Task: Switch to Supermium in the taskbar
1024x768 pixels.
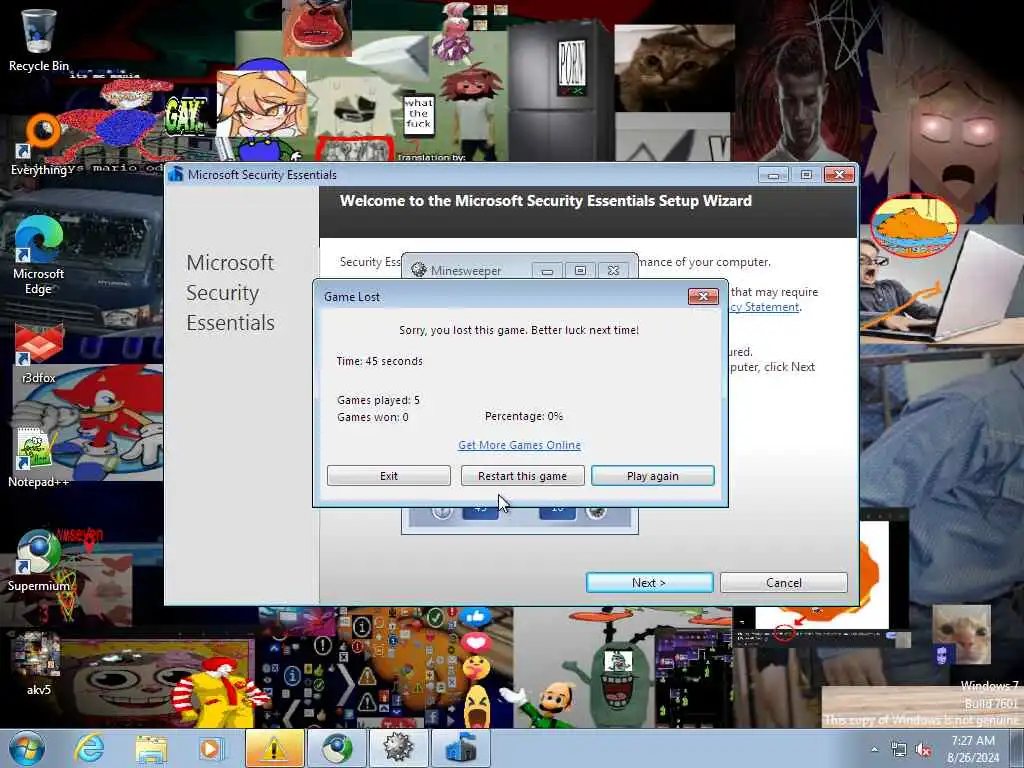Action: click(x=336, y=748)
